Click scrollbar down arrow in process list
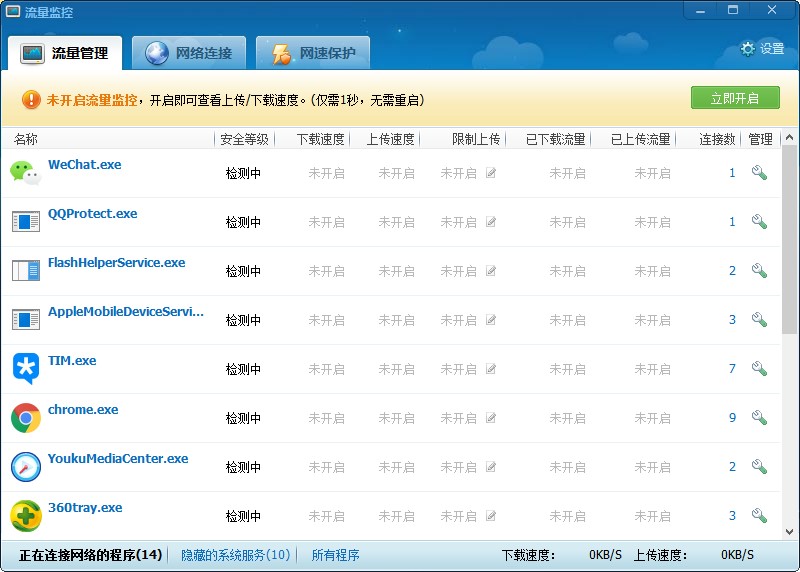The height and width of the screenshot is (572, 800). (x=790, y=532)
